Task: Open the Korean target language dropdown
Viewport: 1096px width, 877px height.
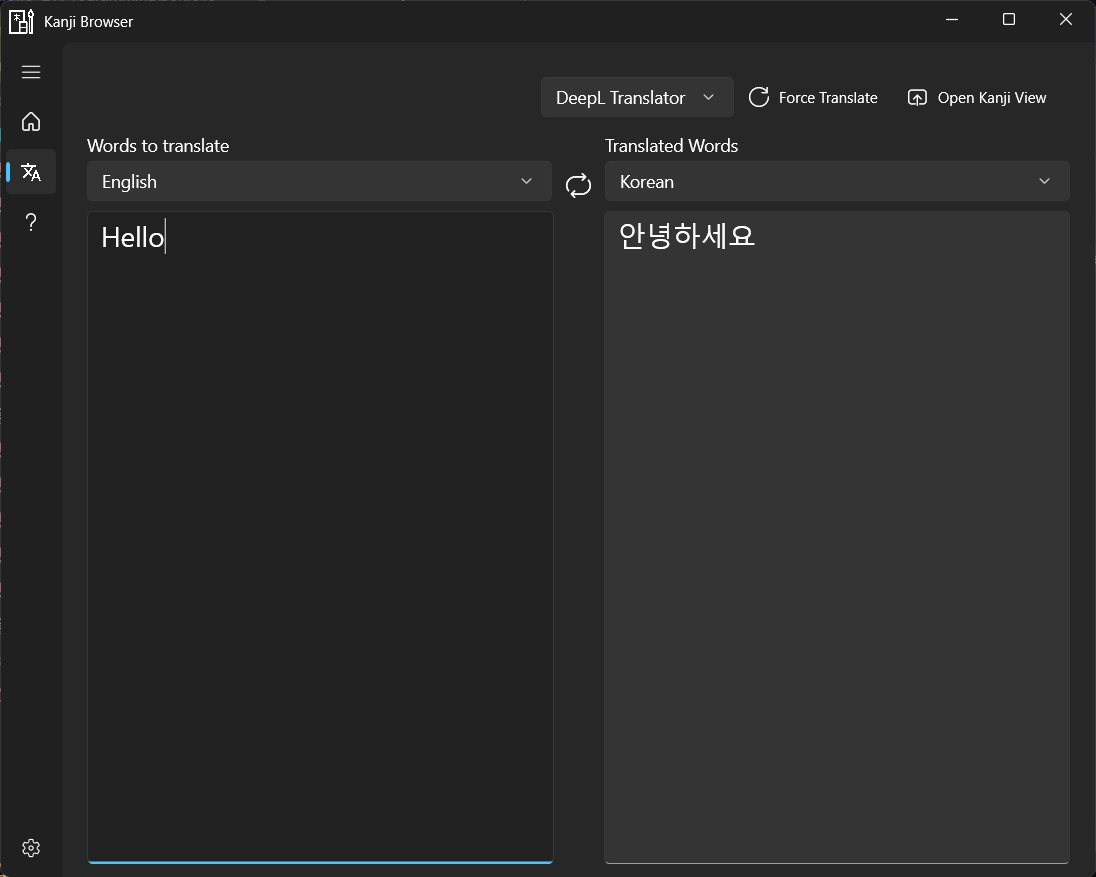Action: tap(836, 182)
